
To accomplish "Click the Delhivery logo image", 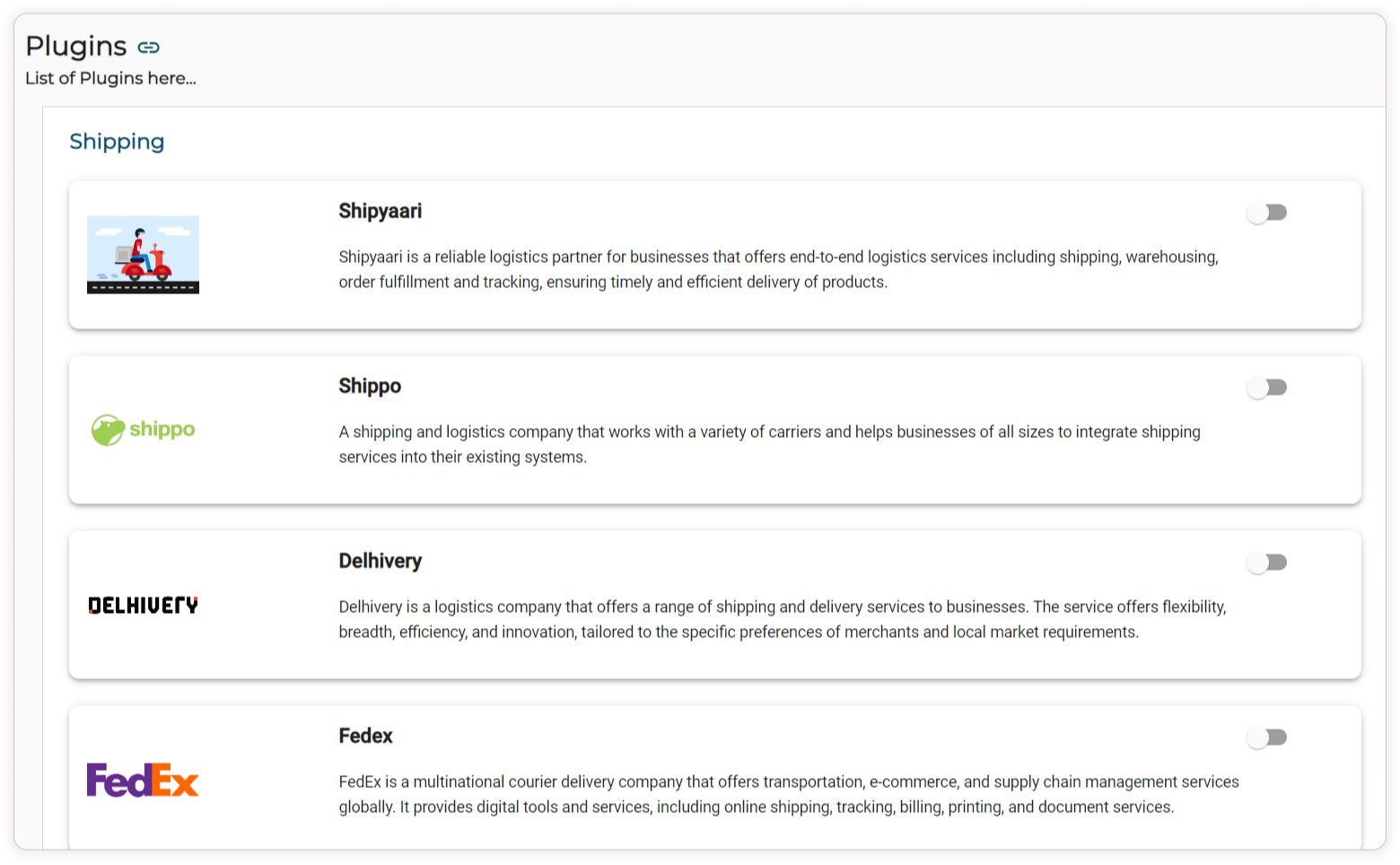I will 143,606.
